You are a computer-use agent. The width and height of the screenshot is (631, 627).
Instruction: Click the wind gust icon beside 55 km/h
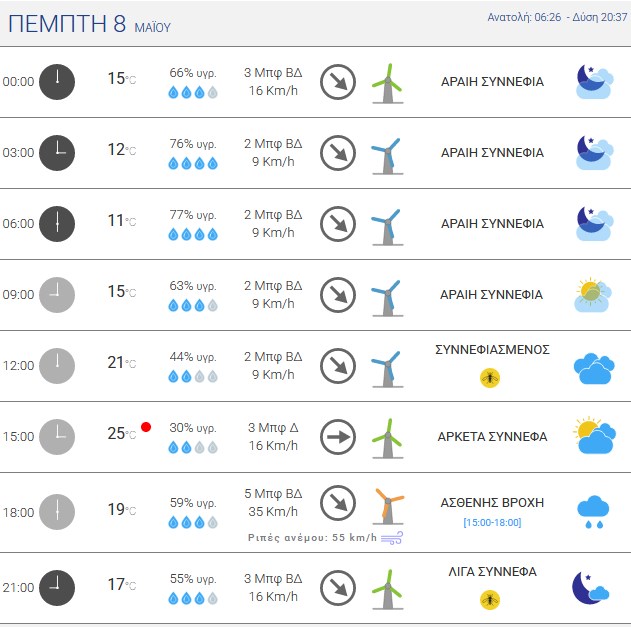coord(392,538)
